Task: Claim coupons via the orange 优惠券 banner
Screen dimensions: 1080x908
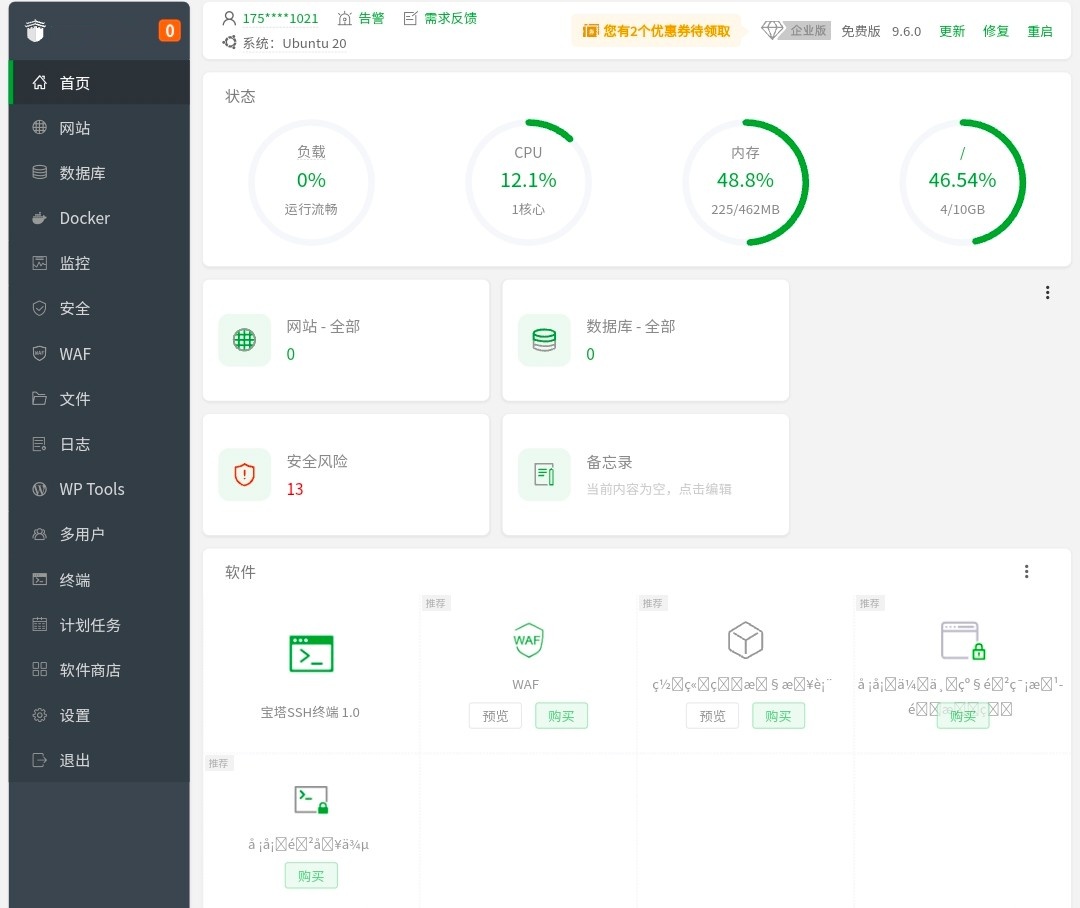Action: click(657, 31)
